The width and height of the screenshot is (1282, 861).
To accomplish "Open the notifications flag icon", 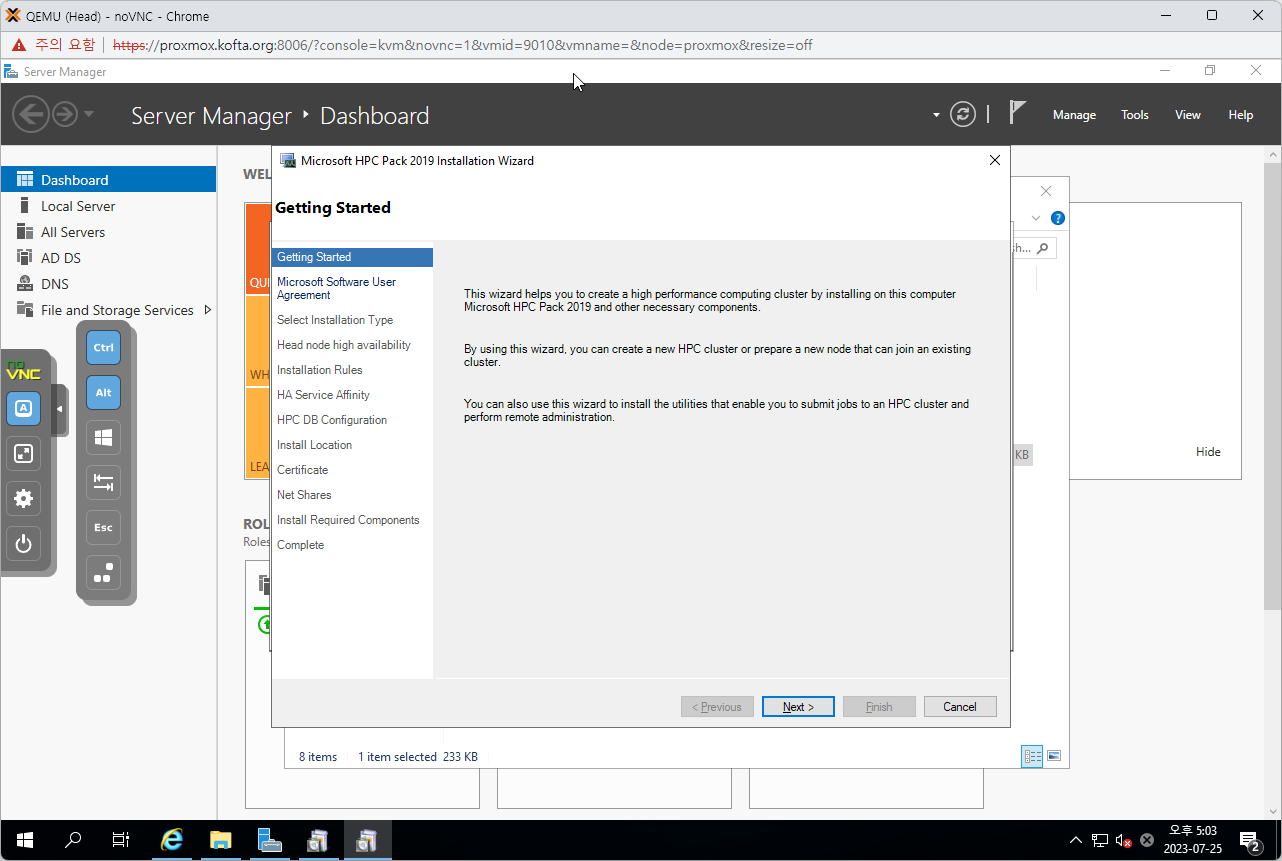I will (x=1017, y=113).
